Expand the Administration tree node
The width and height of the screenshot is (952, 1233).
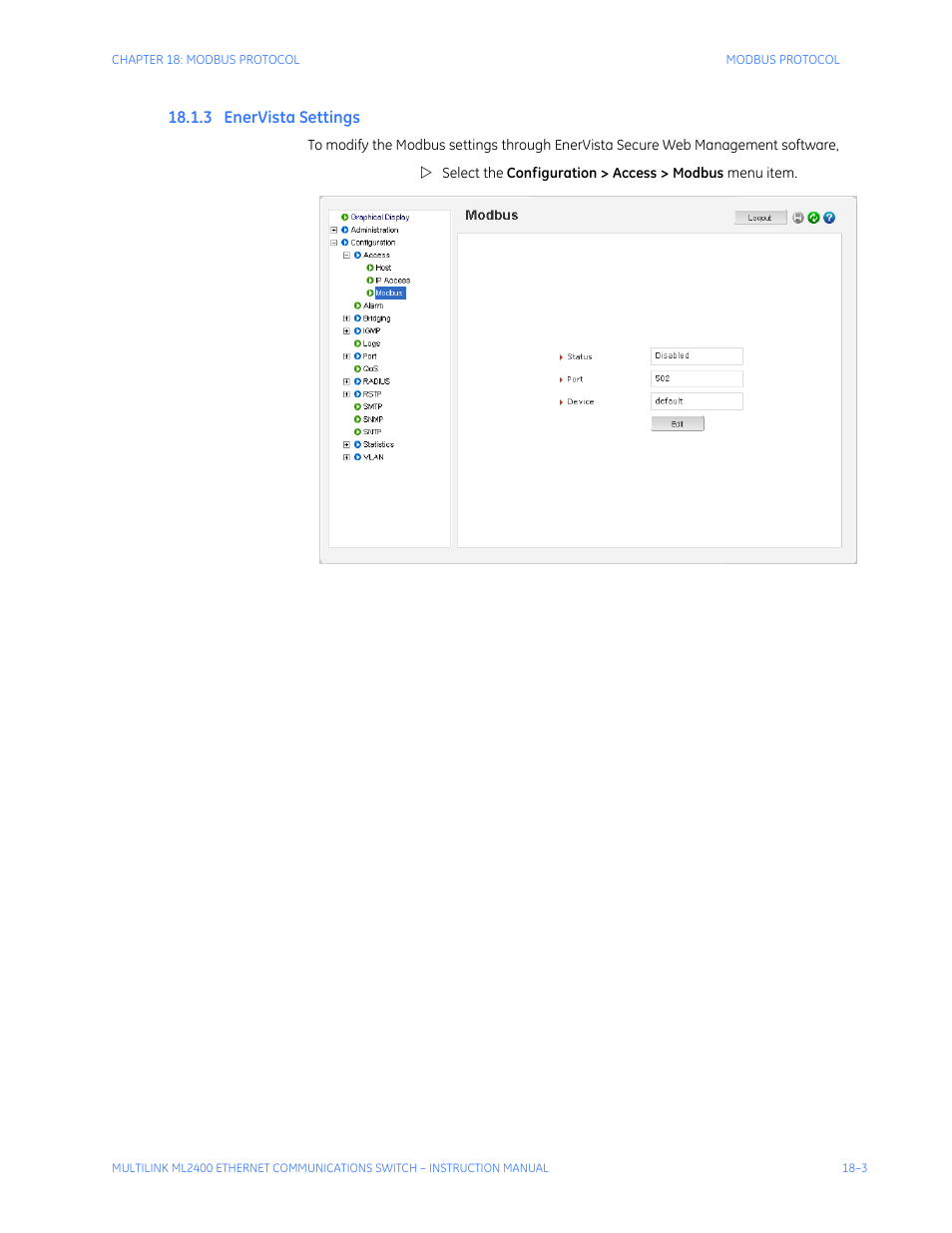[x=334, y=230]
